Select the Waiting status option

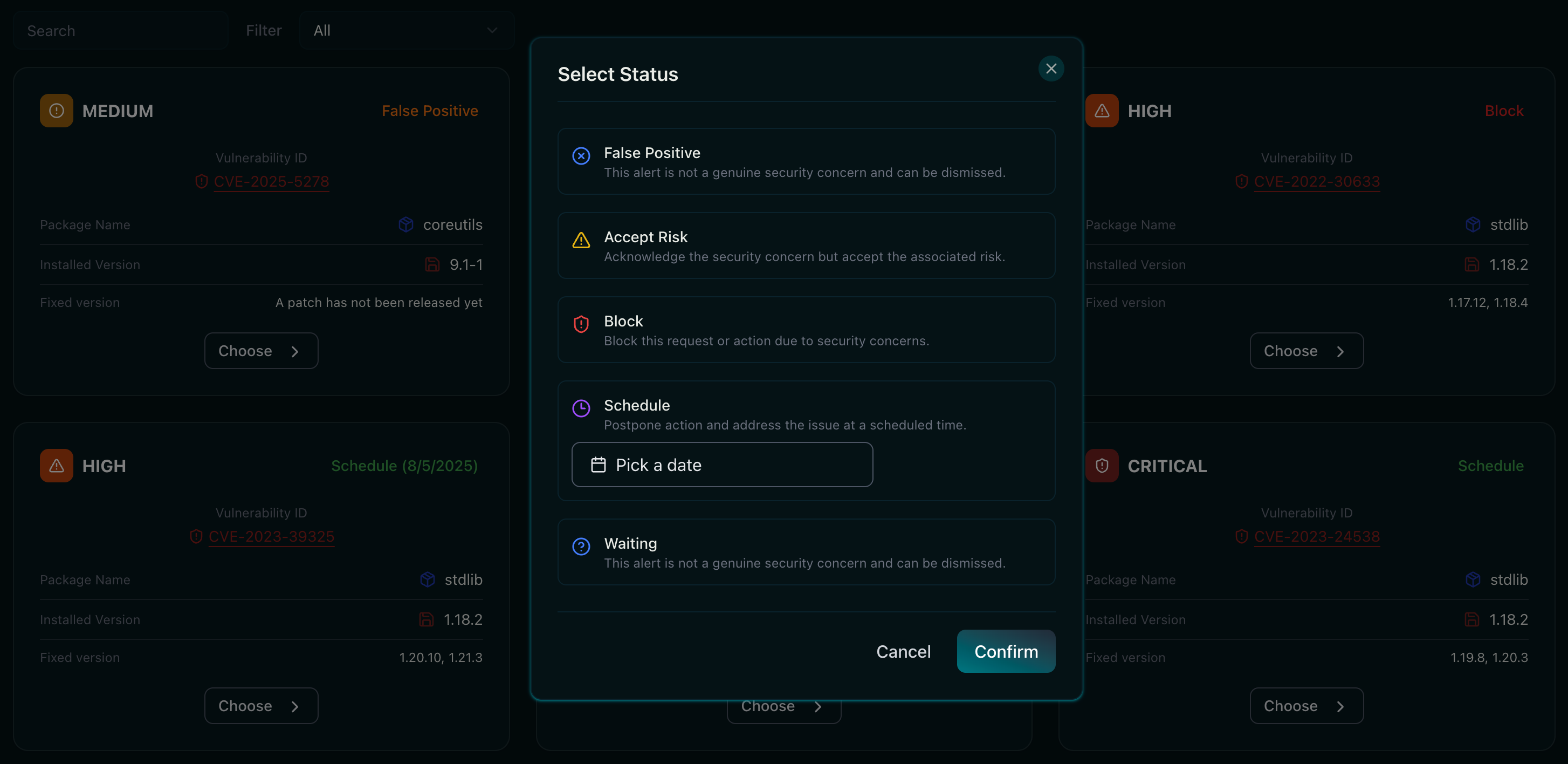point(806,552)
